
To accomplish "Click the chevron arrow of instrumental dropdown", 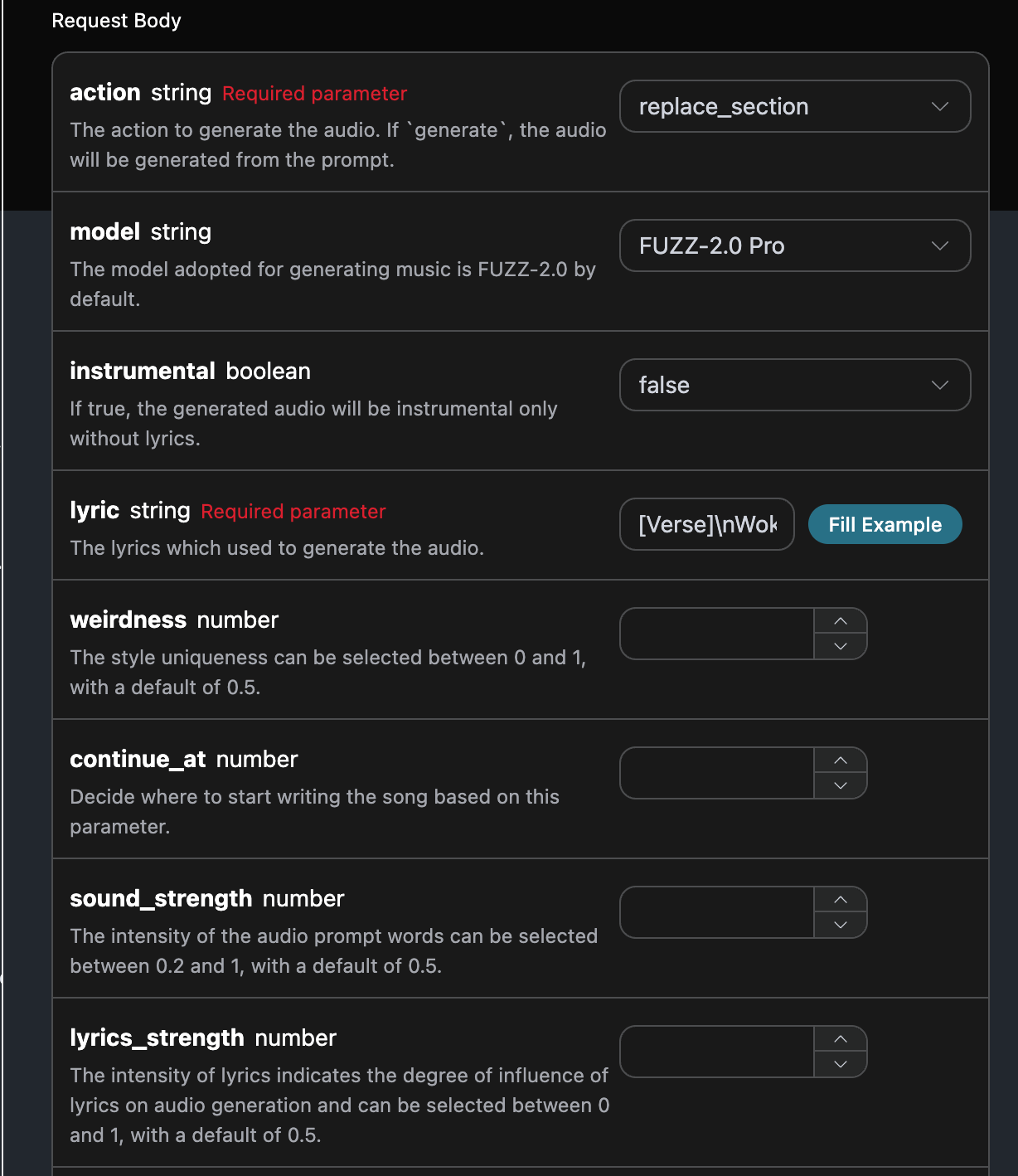I will coord(939,385).
